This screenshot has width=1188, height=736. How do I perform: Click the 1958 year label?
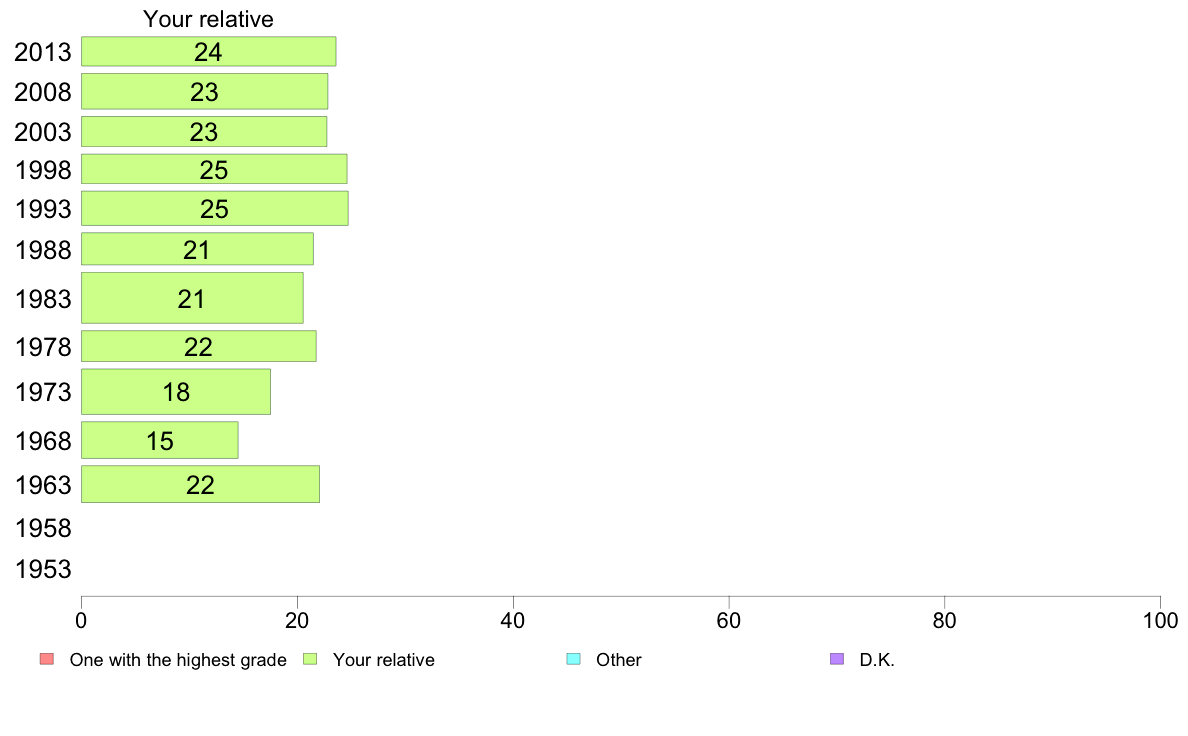point(43,528)
